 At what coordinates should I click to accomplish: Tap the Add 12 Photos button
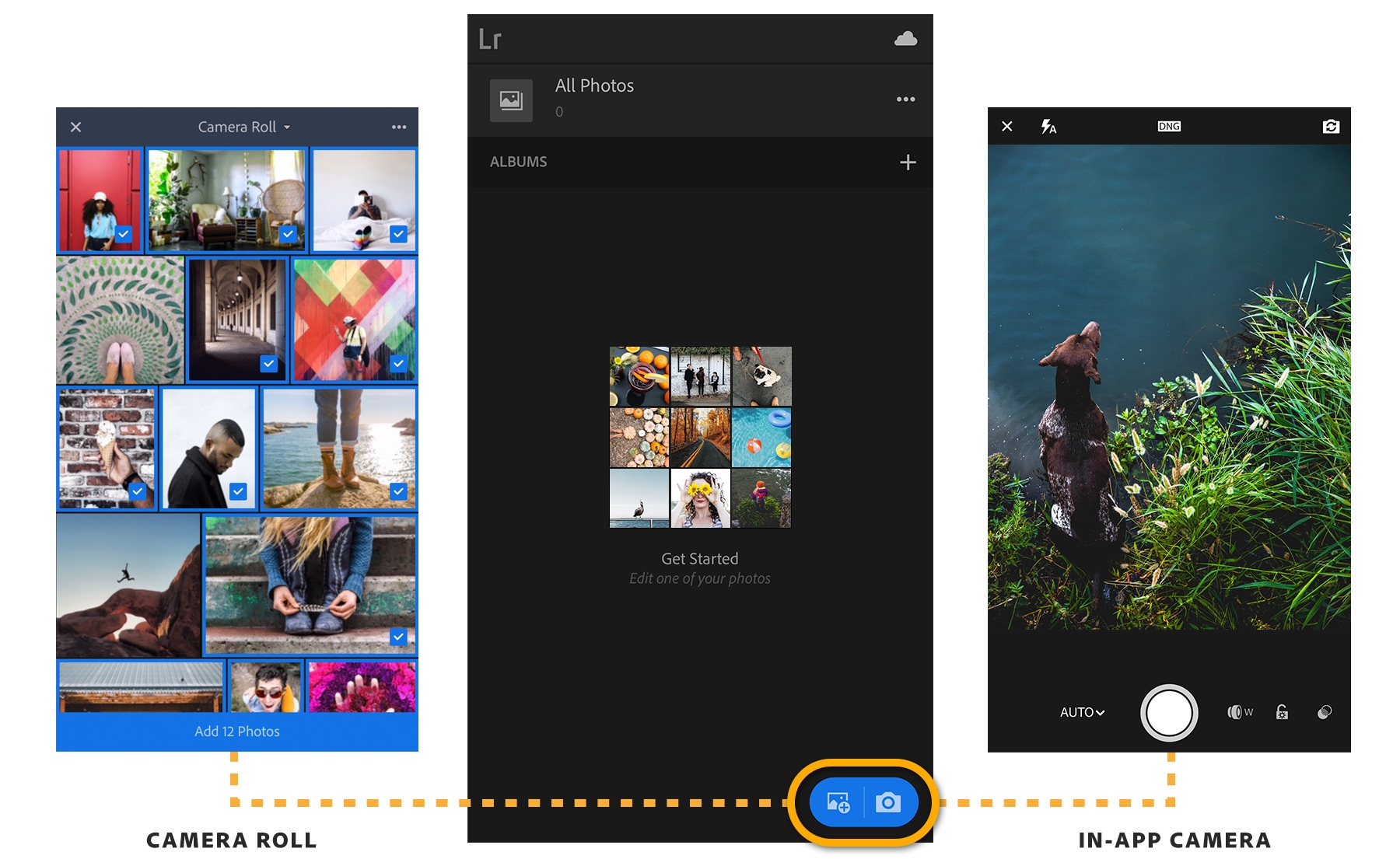click(x=236, y=731)
